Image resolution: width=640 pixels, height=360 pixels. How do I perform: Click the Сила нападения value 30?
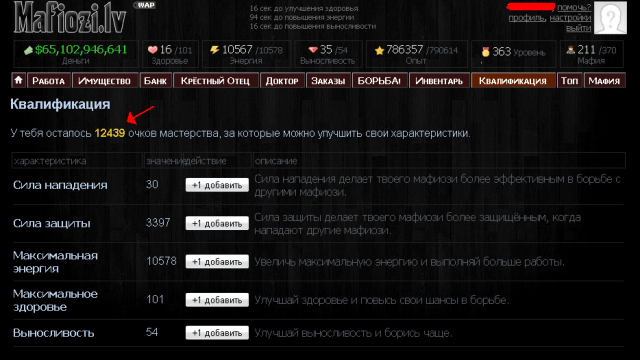point(152,184)
